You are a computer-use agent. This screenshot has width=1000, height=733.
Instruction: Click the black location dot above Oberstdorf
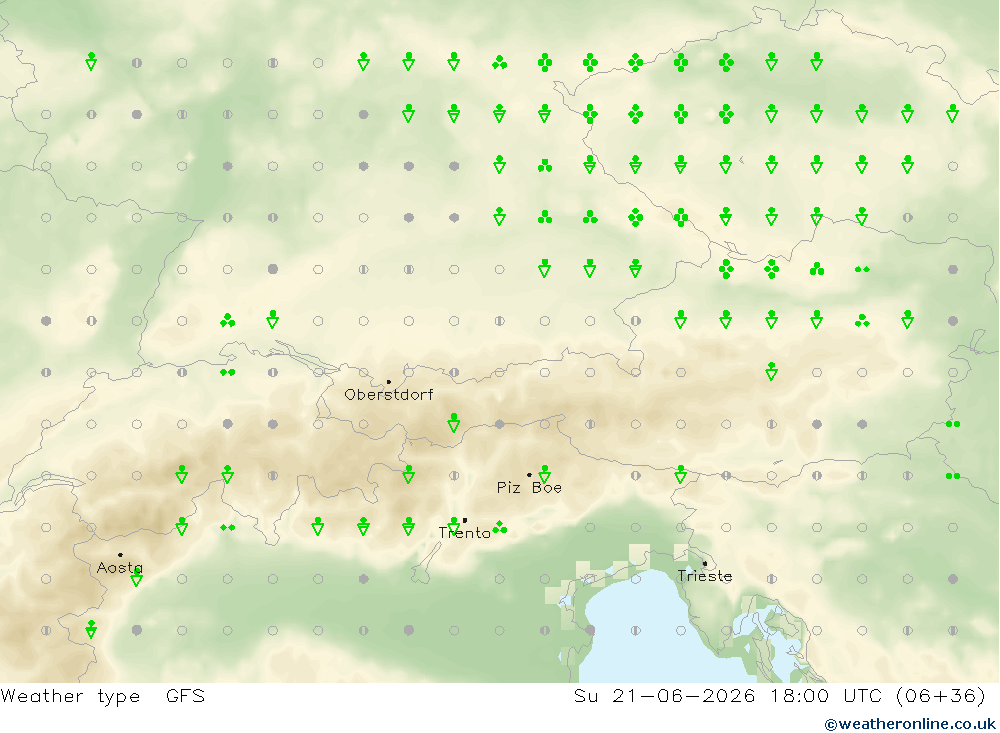point(389,381)
